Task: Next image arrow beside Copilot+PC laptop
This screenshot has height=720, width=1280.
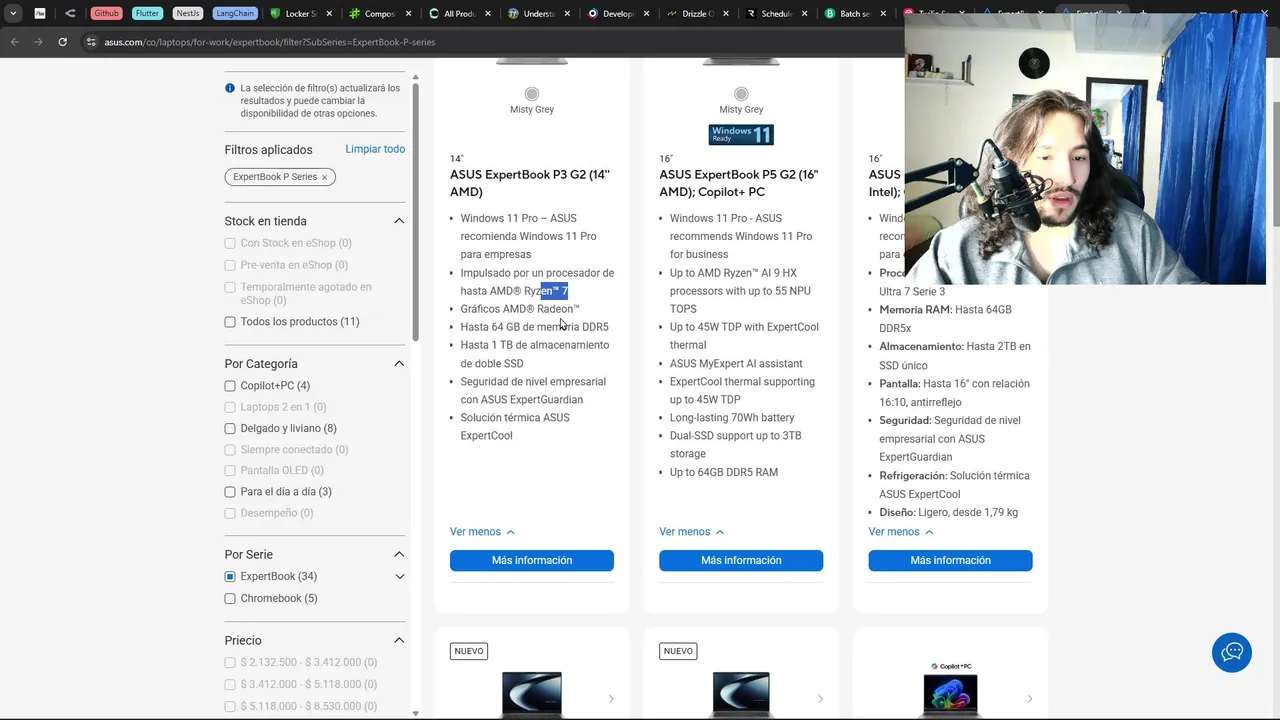Action: [x=1029, y=699]
